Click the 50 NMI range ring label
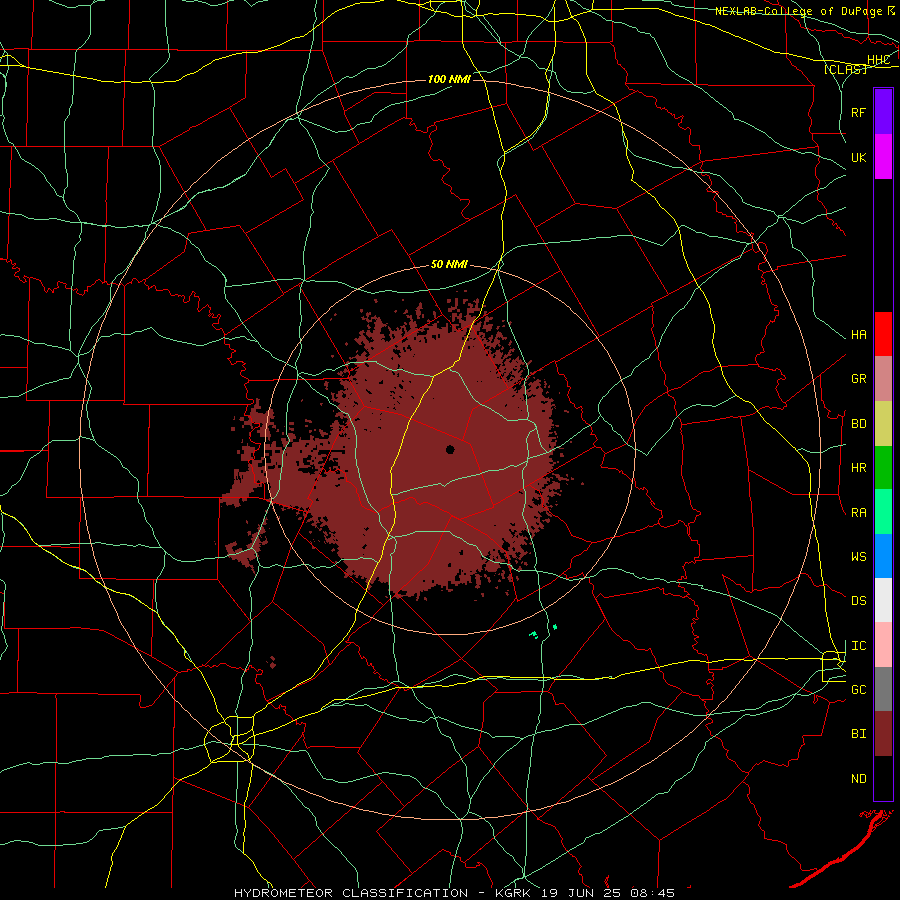 pos(449,264)
